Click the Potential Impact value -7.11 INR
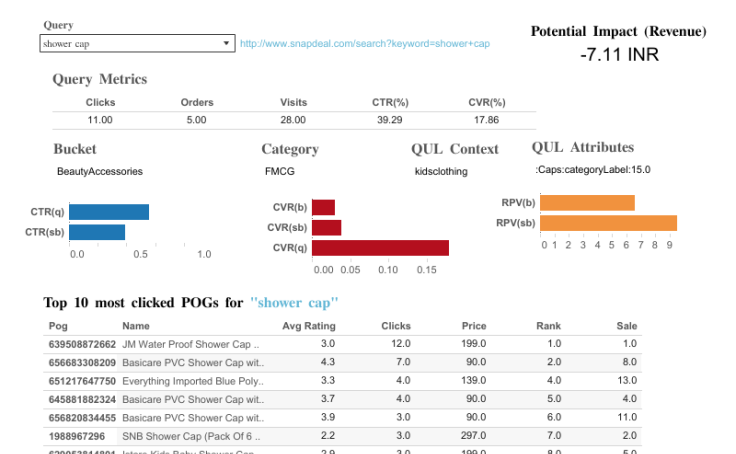The height and width of the screenshot is (454, 736). [x=618, y=55]
